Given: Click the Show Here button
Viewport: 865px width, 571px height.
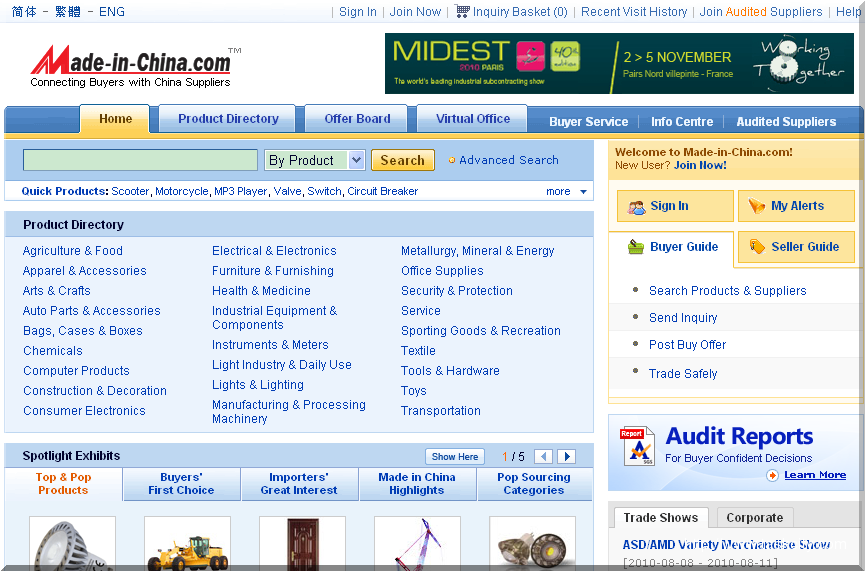Looking at the screenshot, I should (x=455, y=456).
